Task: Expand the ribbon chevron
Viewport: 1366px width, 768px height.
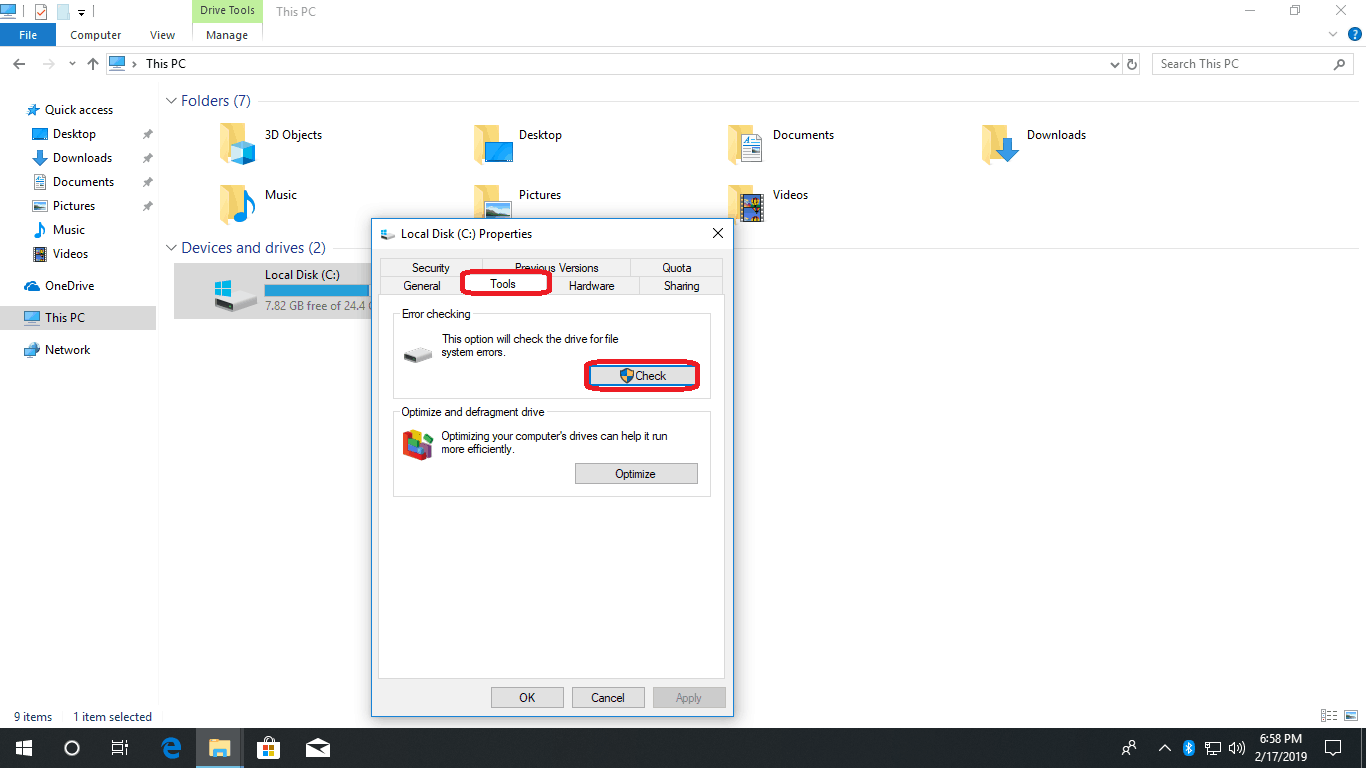Action: click(x=1333, y=34)
